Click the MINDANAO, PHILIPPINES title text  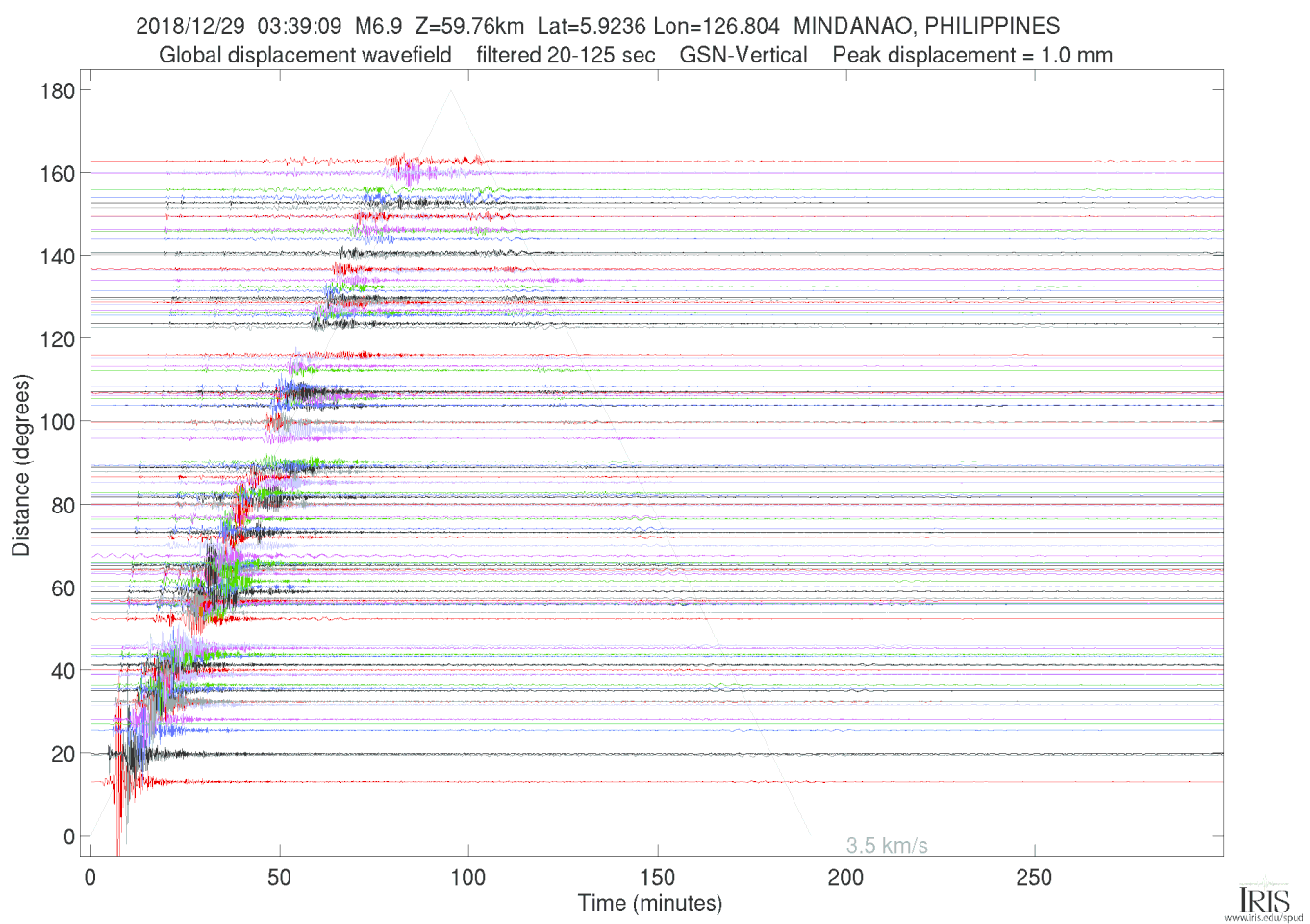tap(927, 26)
